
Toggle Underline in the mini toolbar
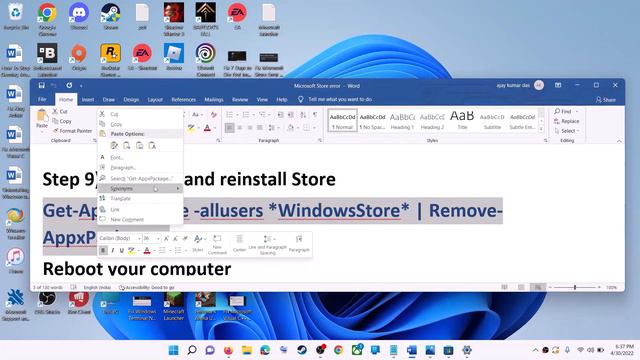point(122,250)
